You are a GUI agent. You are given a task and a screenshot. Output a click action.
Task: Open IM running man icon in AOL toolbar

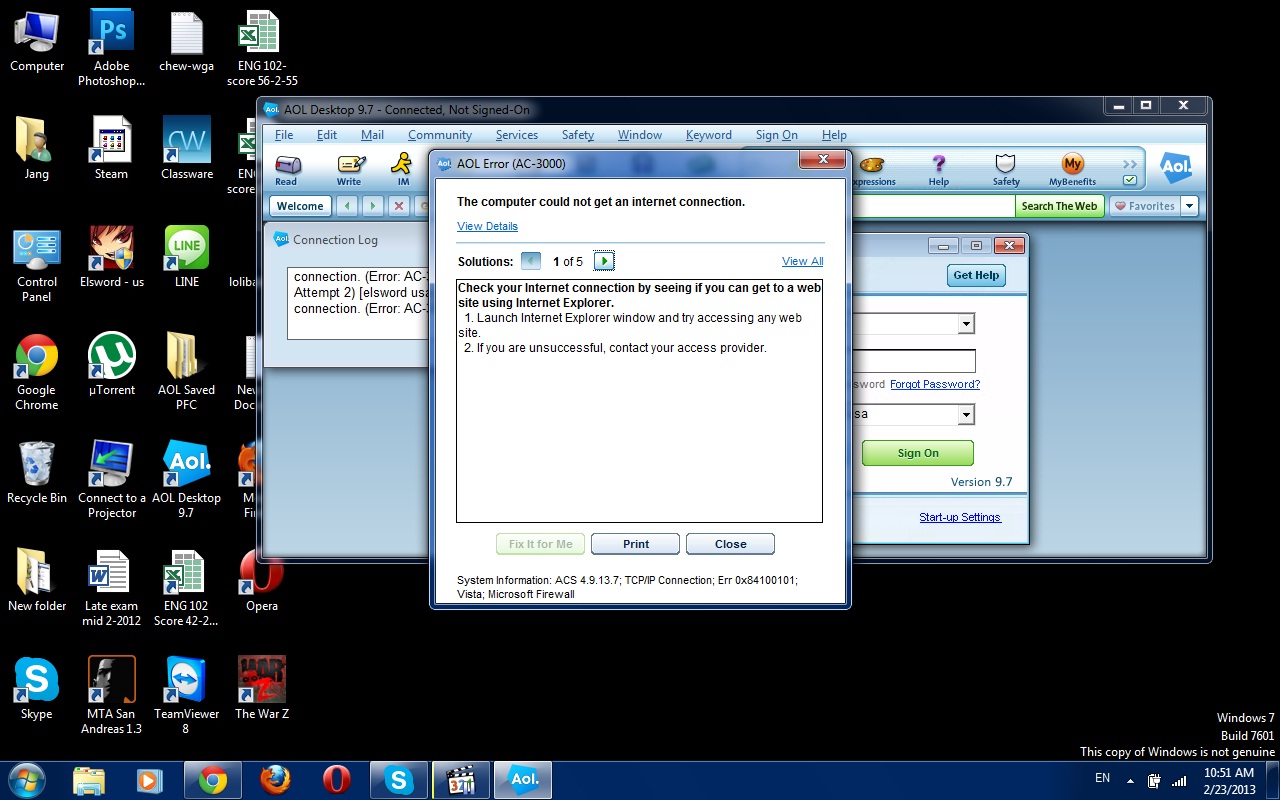pos(402,169)
